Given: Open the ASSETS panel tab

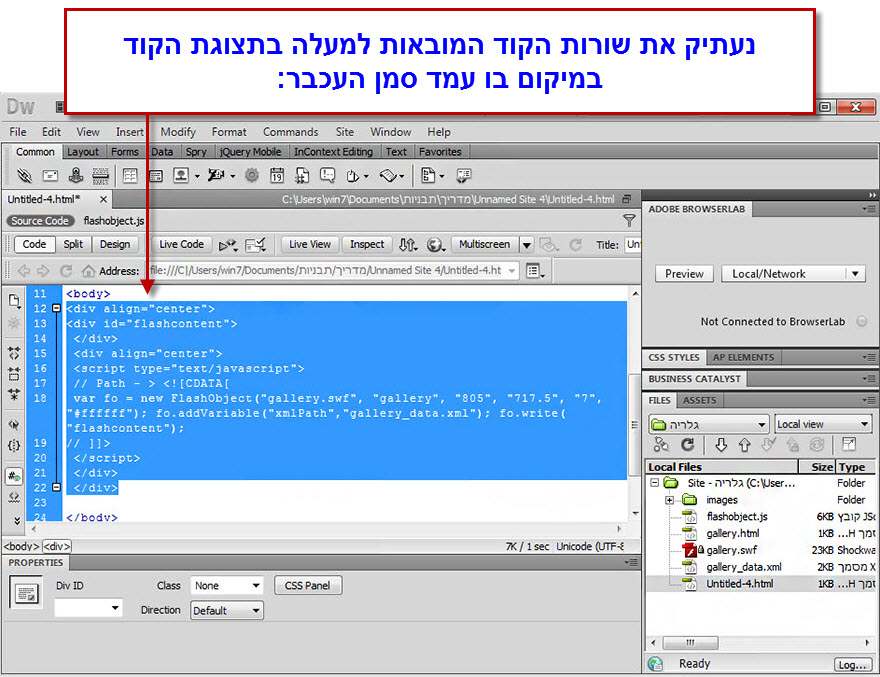Looking at the screenshot, I should point(699,400).
